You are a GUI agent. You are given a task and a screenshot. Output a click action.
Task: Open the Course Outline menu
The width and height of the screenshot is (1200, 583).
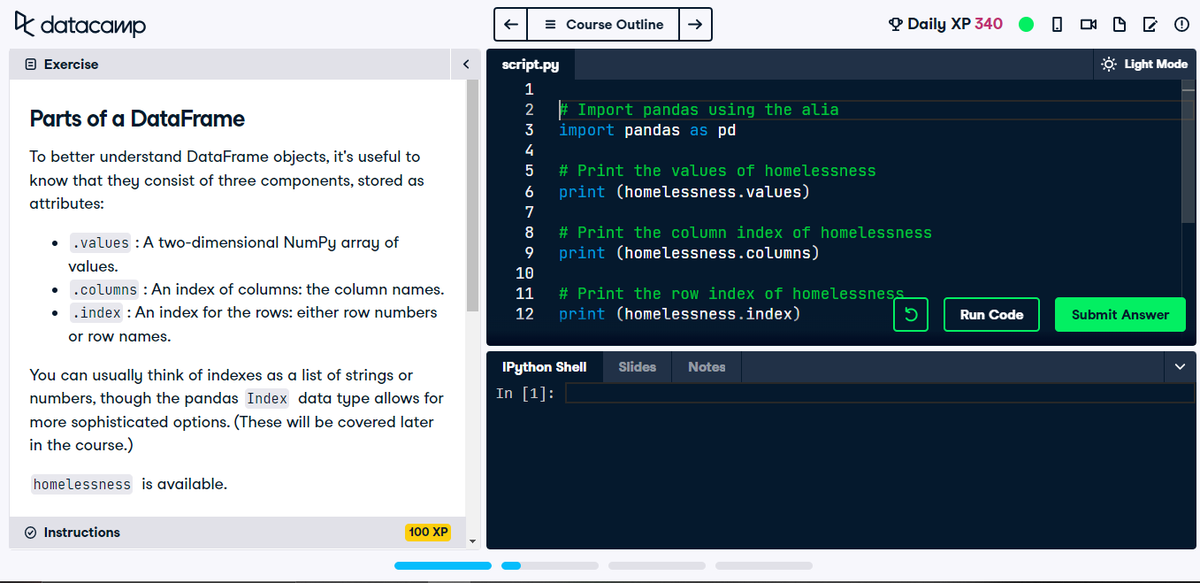(x=603, y=24)
